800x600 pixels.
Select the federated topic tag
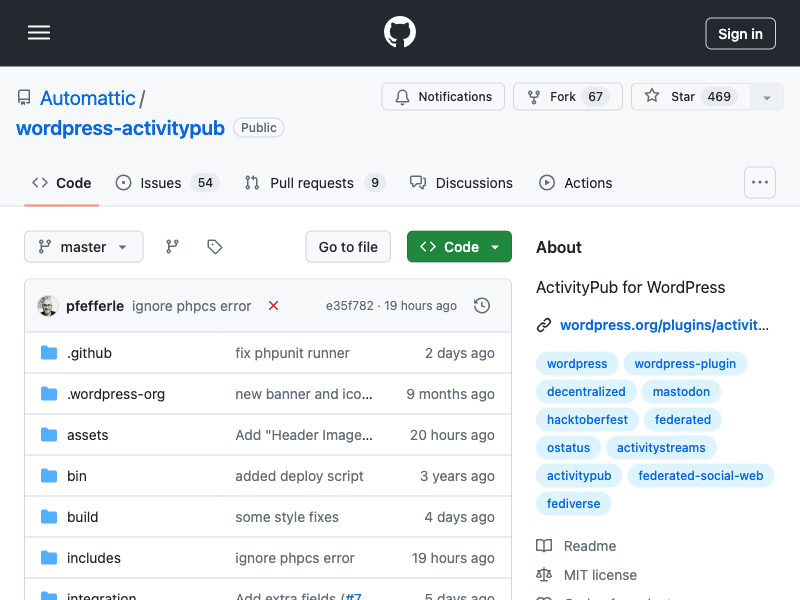(683, 420)
